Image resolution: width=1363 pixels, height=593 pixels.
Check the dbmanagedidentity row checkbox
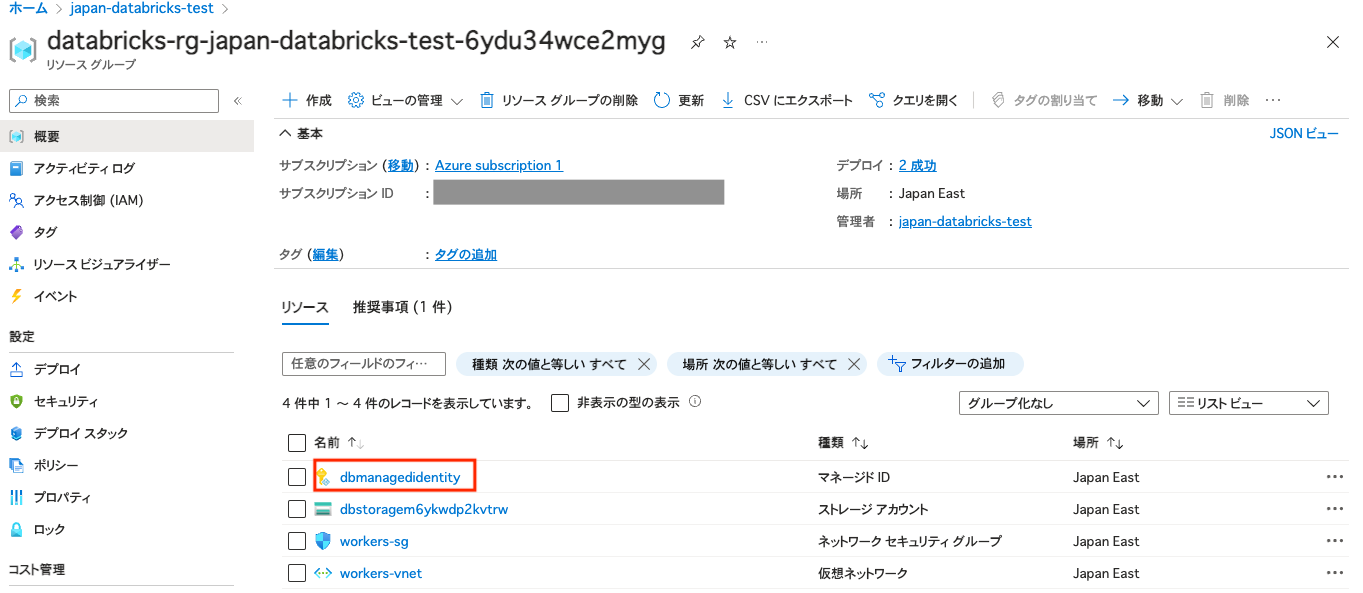297,476
